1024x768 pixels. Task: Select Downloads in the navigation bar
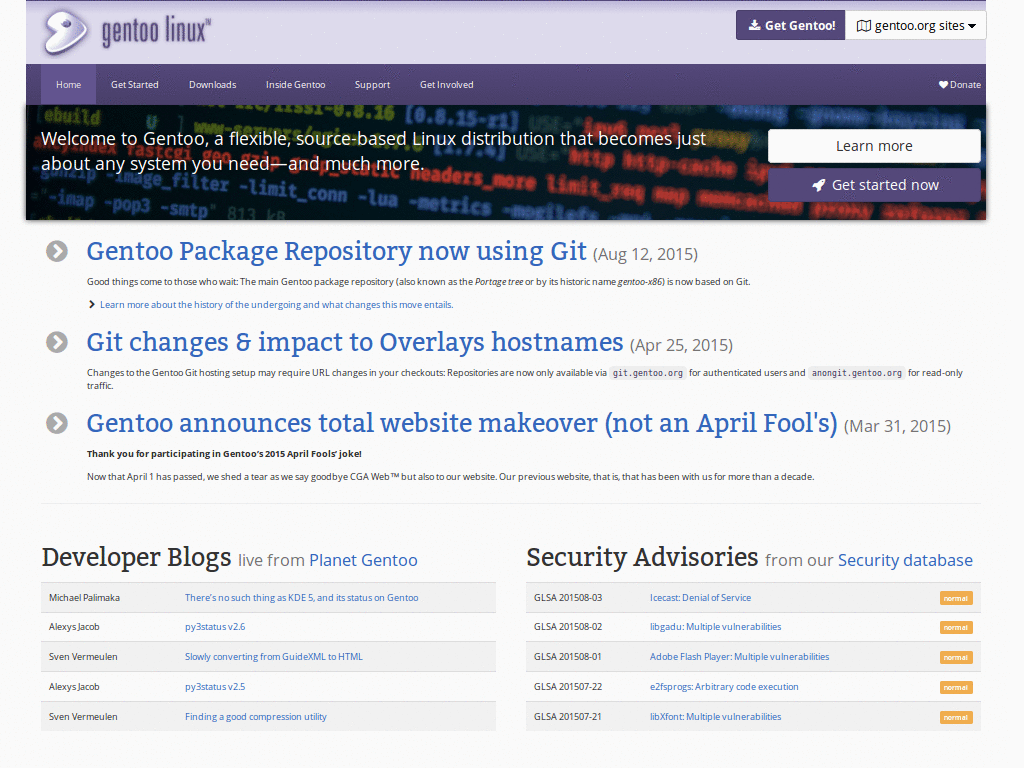click(212, 85)
